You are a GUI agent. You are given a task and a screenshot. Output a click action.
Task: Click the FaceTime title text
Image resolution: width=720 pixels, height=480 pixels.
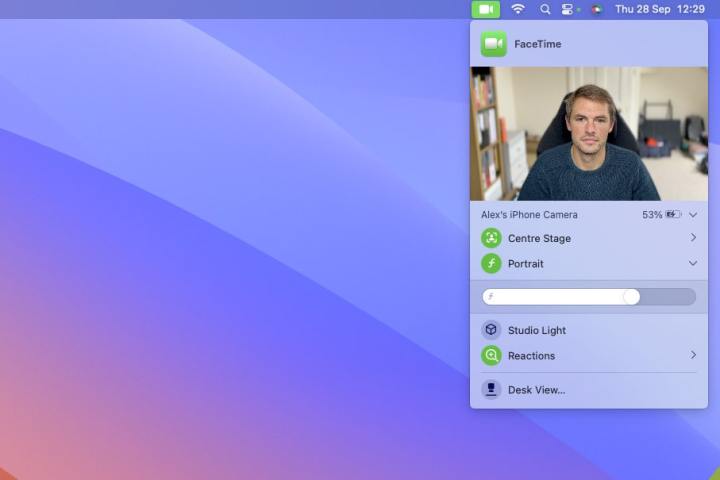point(538,44)
